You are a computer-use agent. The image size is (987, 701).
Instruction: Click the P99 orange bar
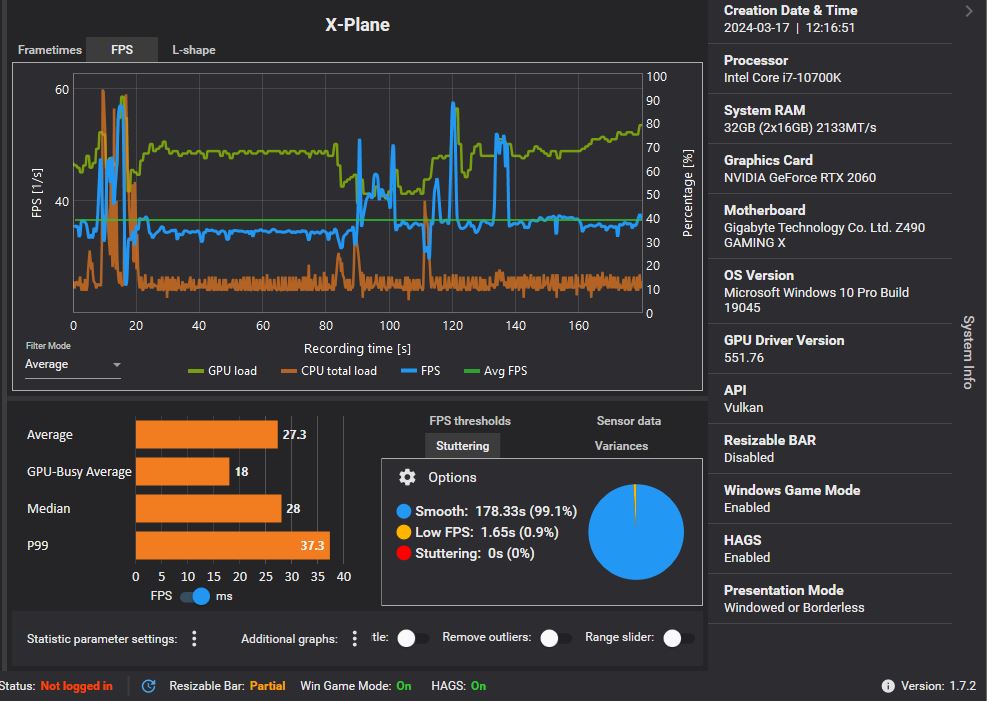click(x=232, y=545)
